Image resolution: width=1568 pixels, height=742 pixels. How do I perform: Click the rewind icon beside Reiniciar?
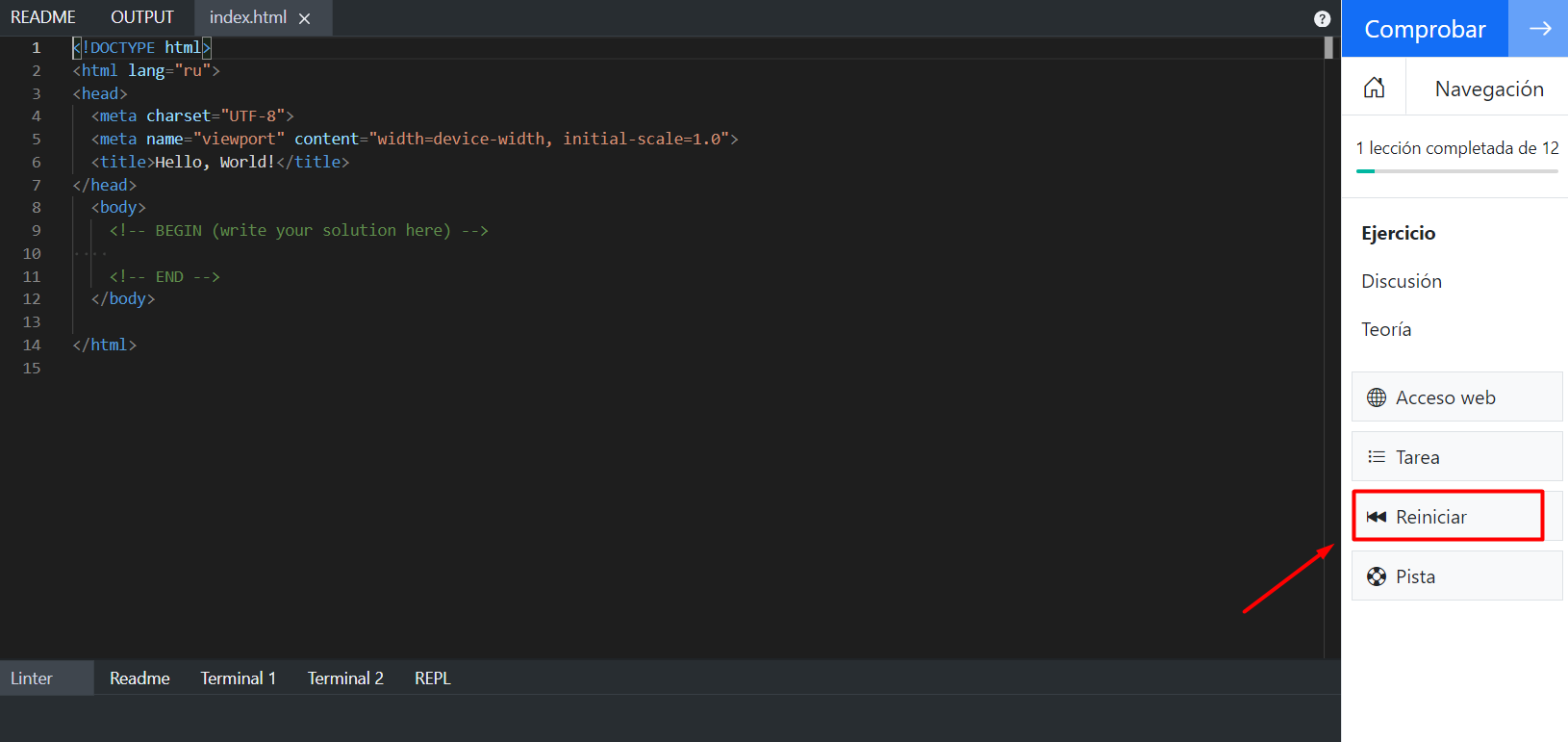1377,517
